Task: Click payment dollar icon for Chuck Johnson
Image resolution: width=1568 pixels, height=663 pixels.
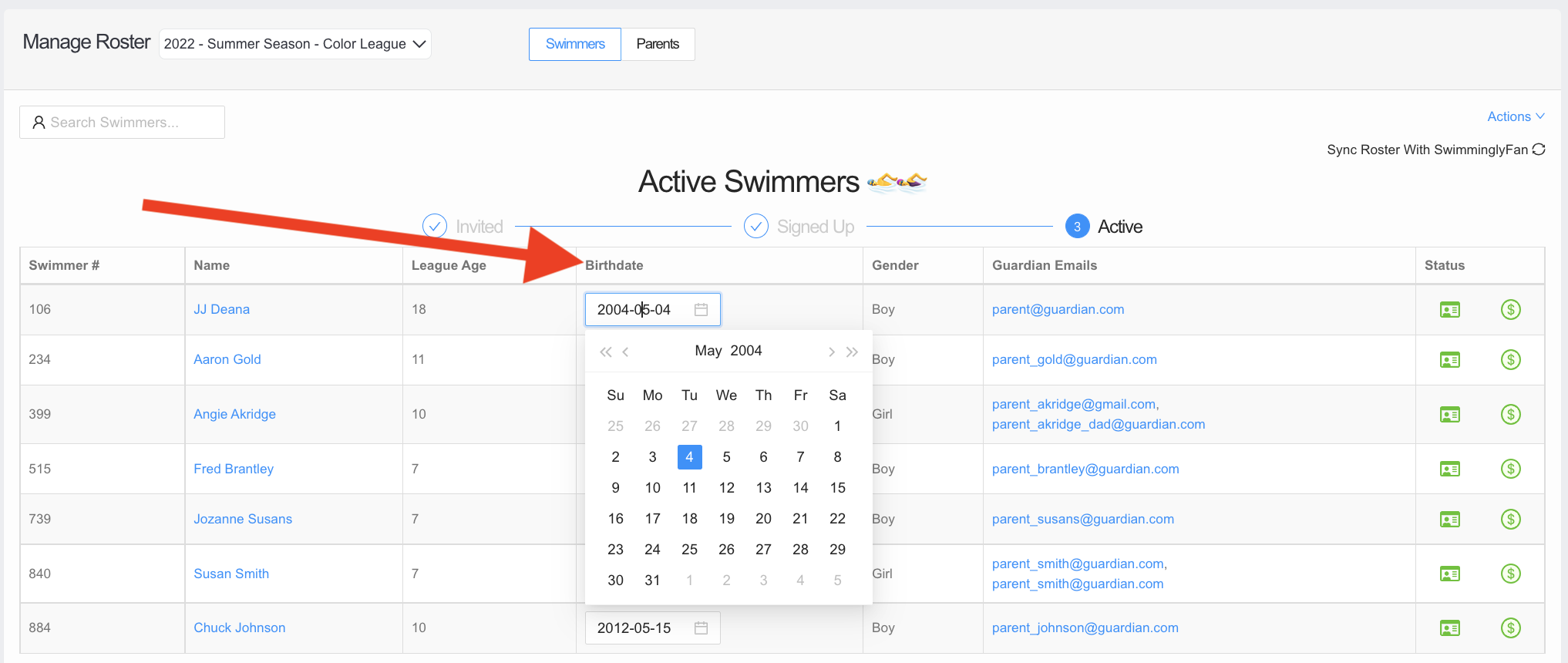Action: 1511,628
